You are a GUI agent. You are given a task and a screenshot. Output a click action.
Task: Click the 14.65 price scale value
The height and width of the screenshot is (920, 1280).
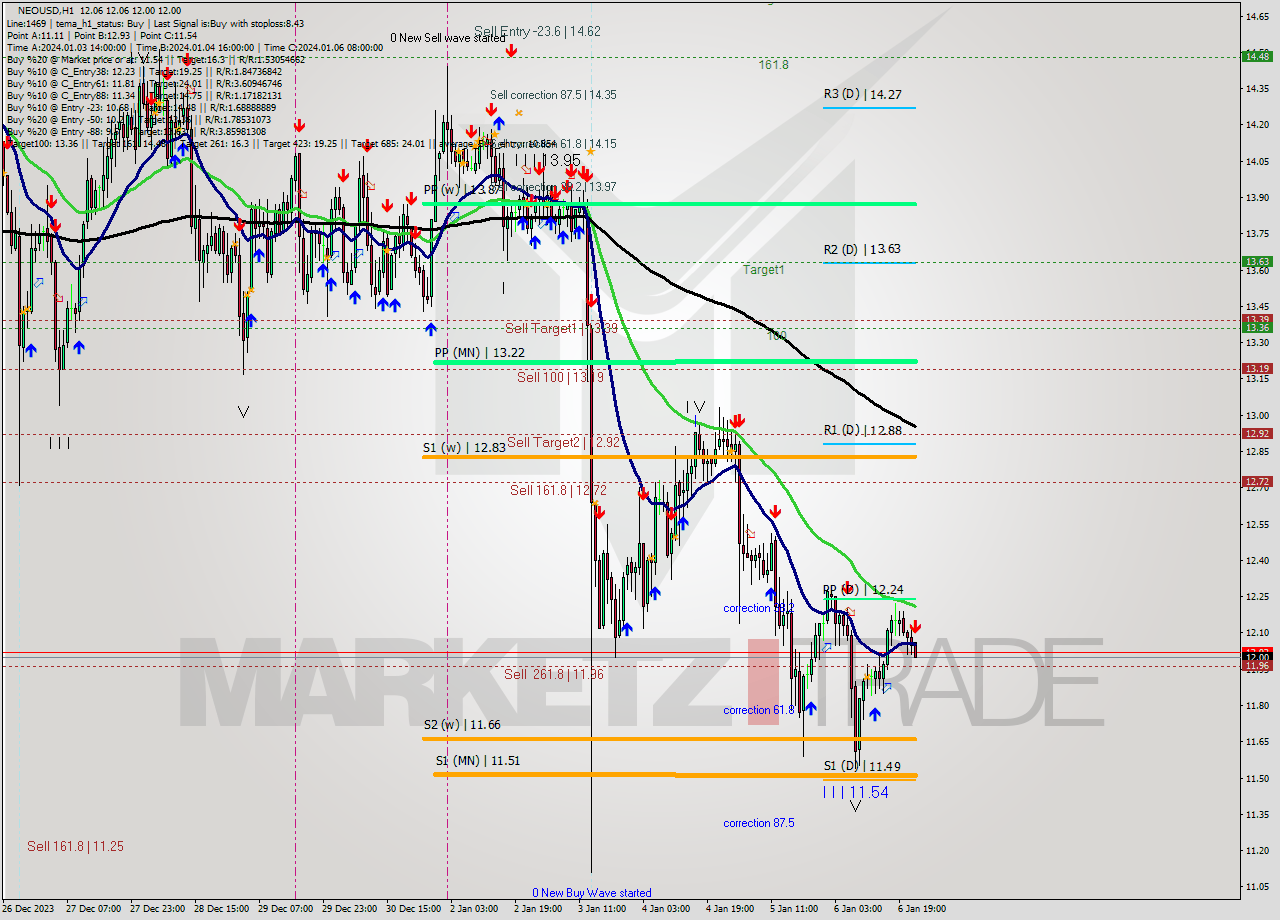point(1257,16)
